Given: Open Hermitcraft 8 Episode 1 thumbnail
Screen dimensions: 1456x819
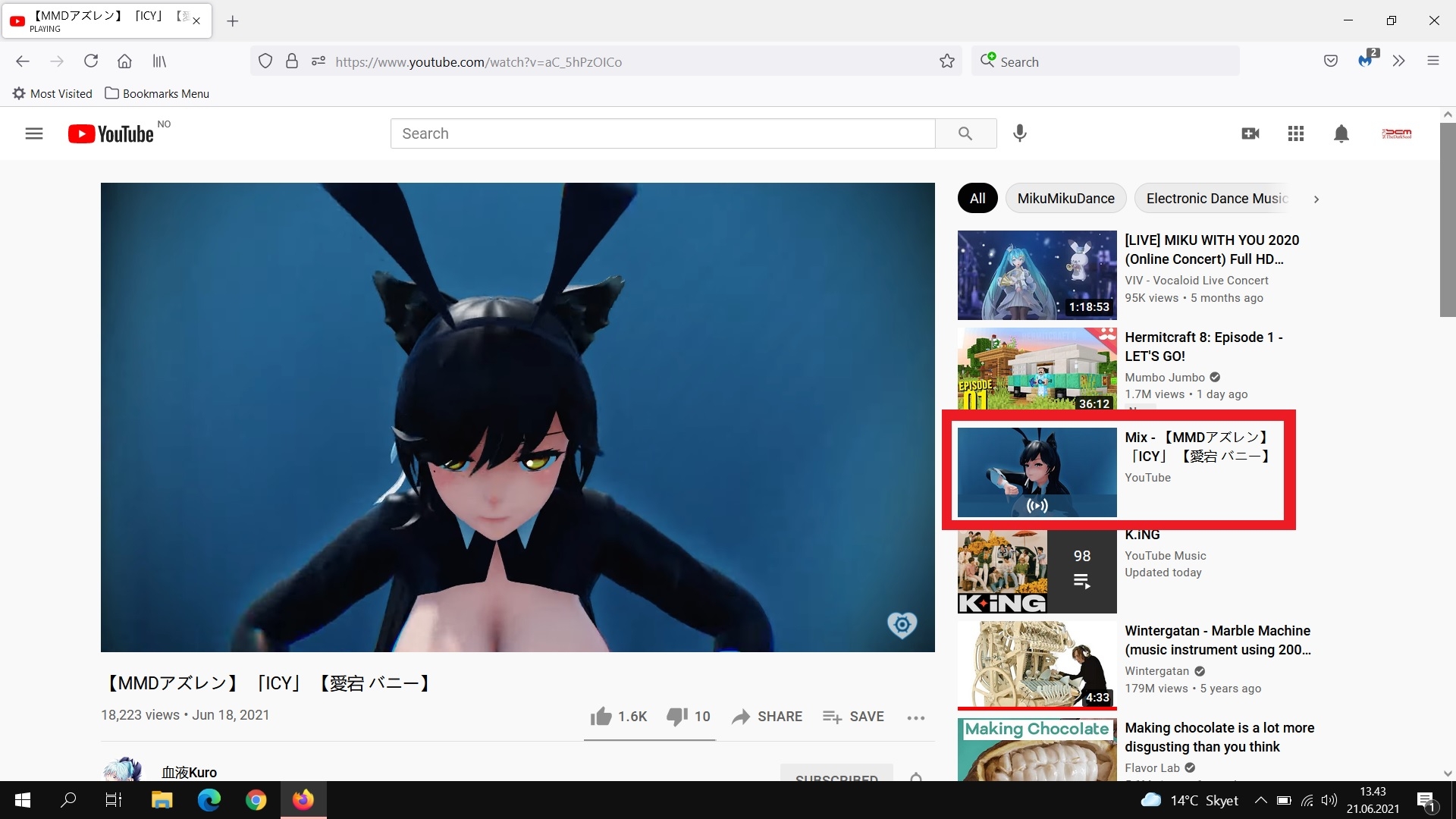Looking at the screenshot, I should tap(1037, 370).
